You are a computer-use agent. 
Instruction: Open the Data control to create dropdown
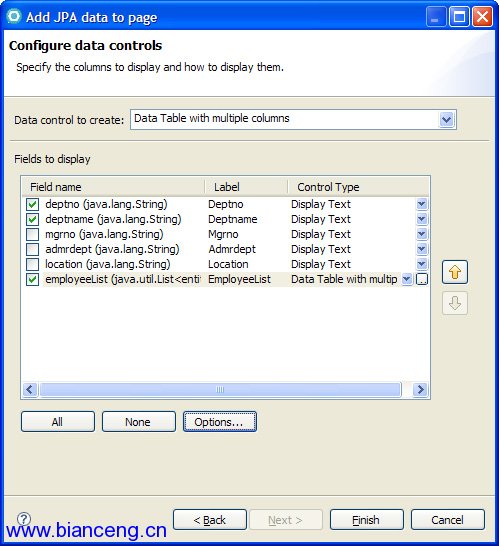[446, 120]
